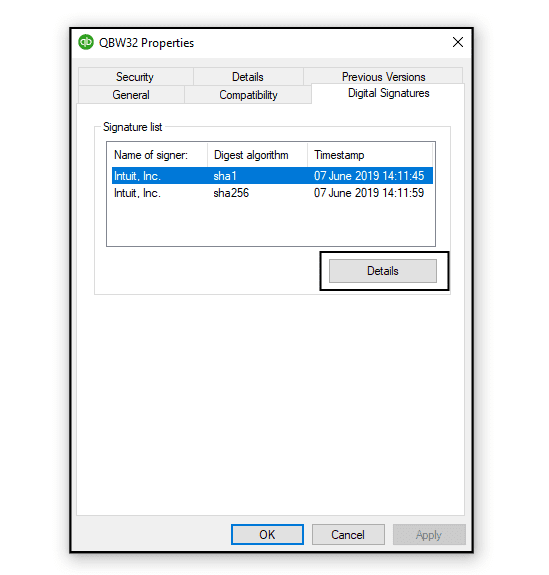Click the Timestamp column header
This screenshot has width=549, height=575.
370,155
